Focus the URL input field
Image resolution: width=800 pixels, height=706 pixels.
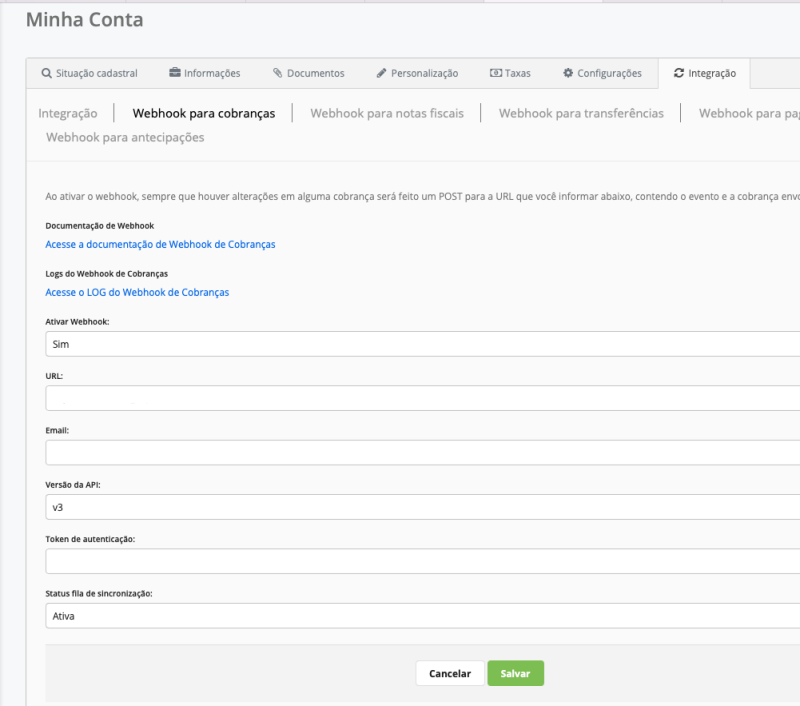(x=422, y=398)
